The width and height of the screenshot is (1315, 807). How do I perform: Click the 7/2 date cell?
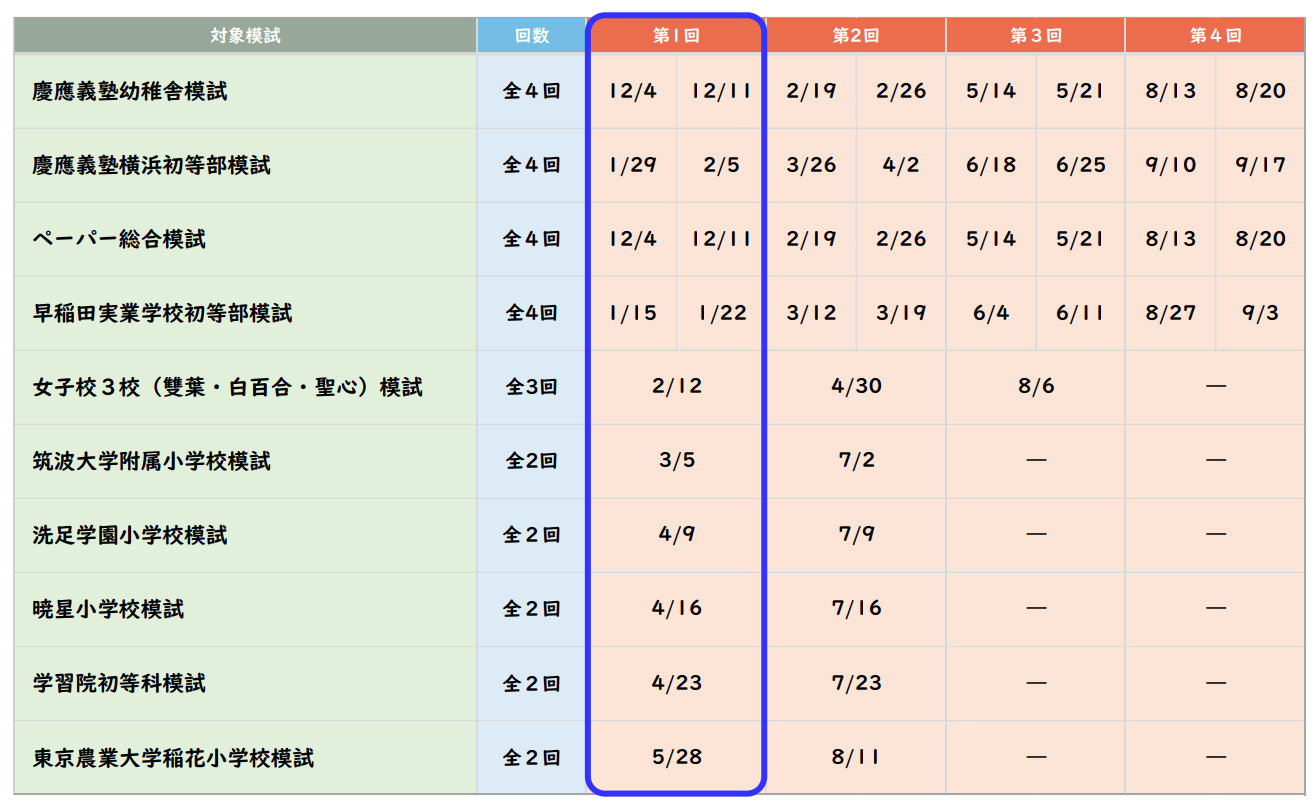coord(856,461)
